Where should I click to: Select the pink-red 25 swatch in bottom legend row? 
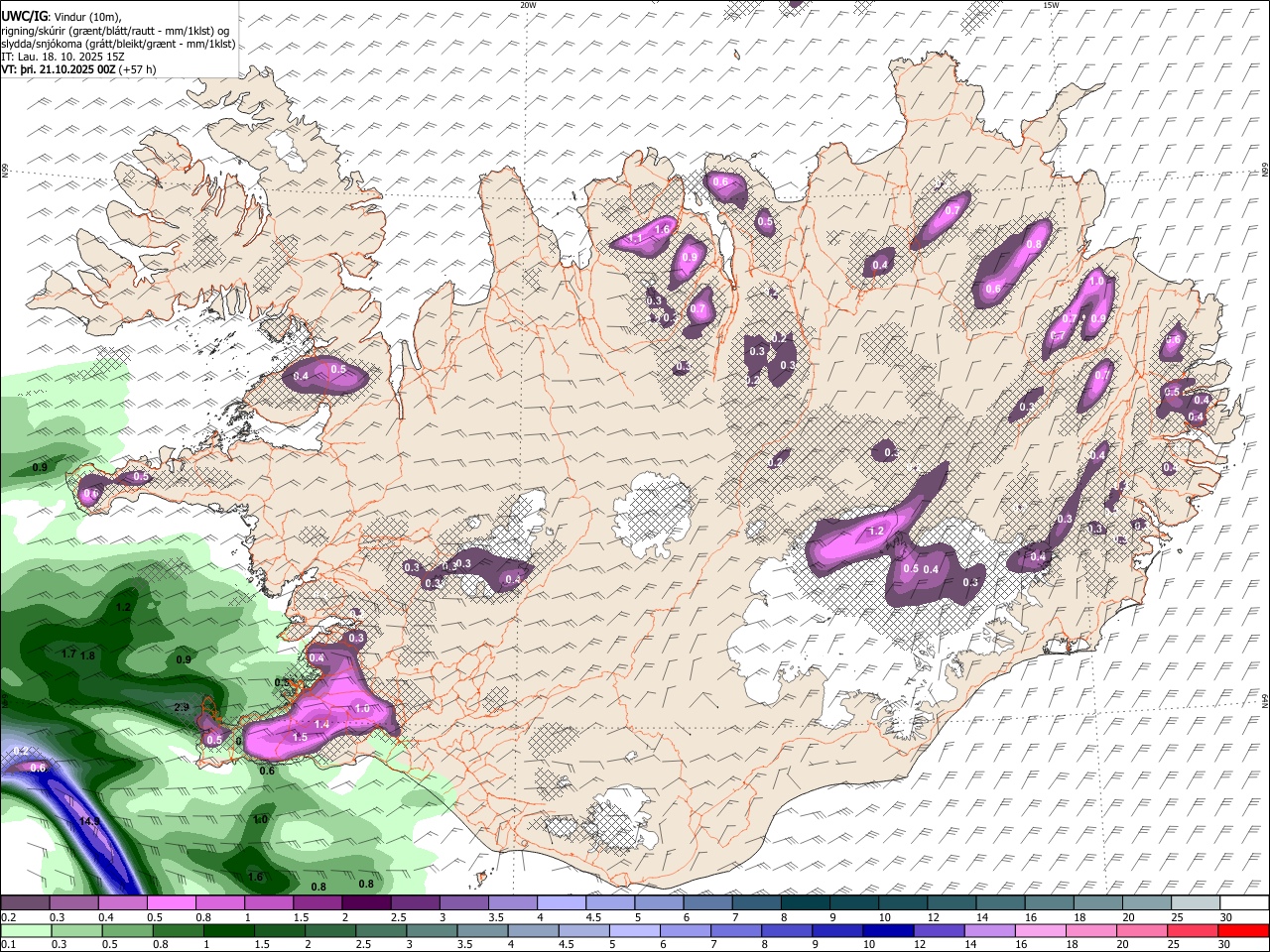coord(1193,930)
